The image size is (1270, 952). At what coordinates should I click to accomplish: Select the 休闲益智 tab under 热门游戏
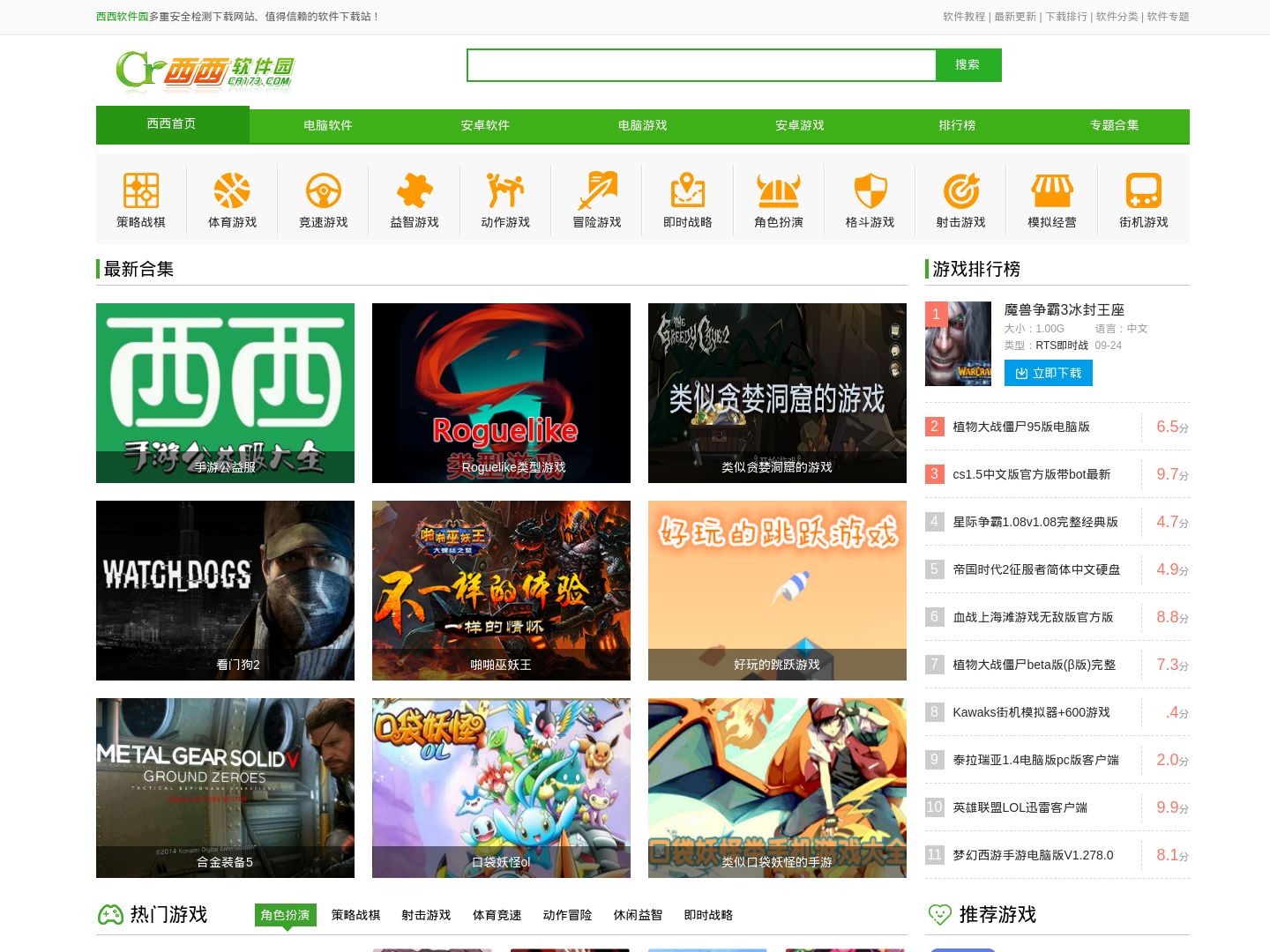[x=638, y=915]
